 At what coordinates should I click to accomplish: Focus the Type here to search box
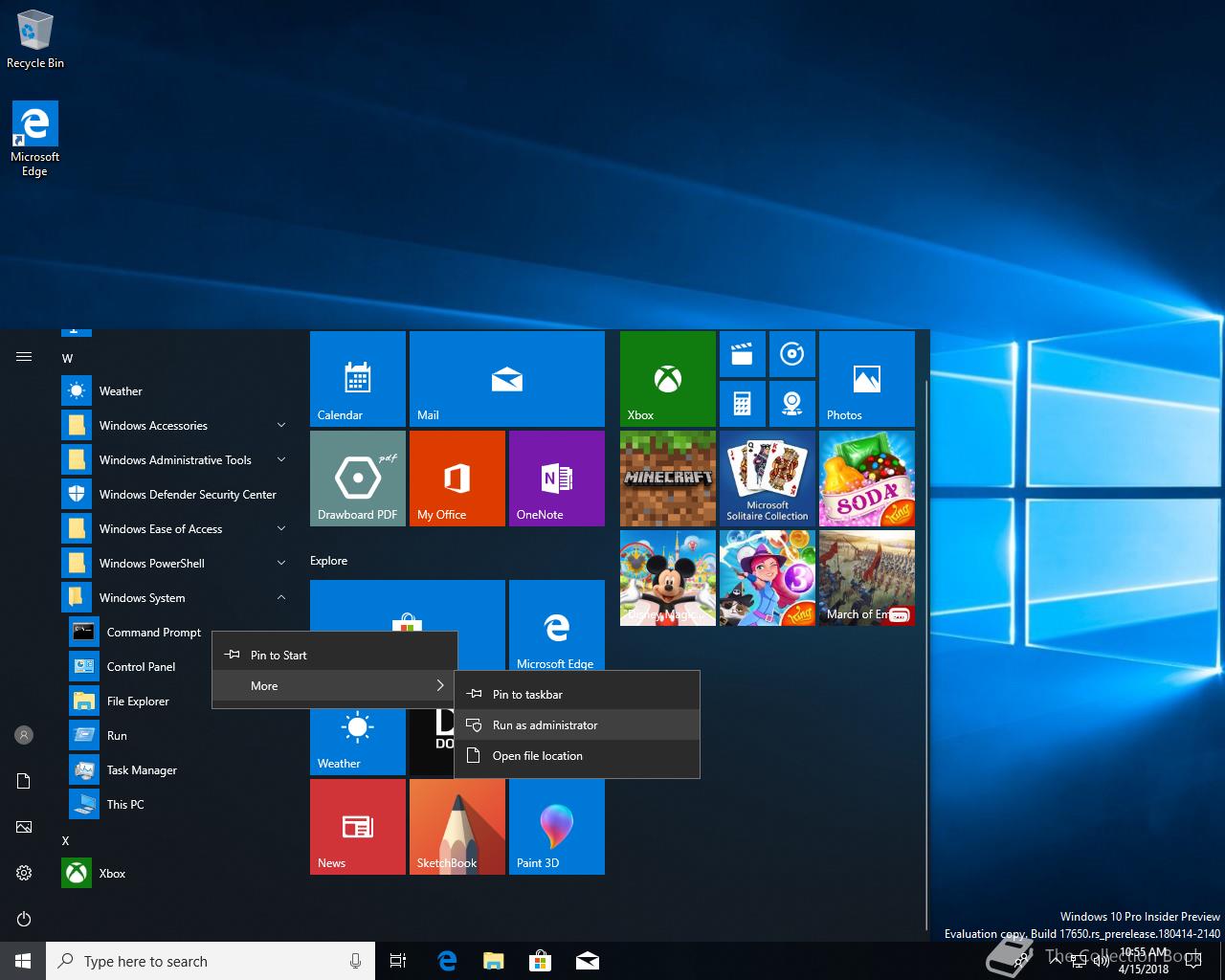pyautogui.click(x=211, y=961)
